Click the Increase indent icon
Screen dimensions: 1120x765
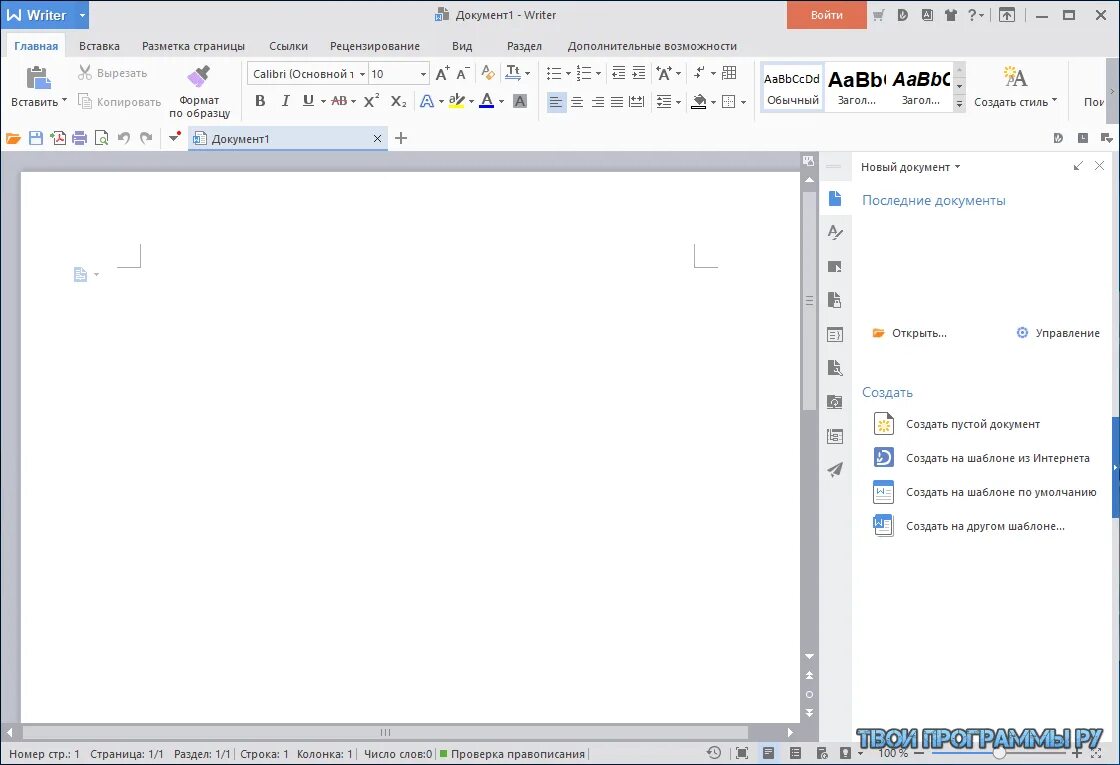tap(639, 73)
